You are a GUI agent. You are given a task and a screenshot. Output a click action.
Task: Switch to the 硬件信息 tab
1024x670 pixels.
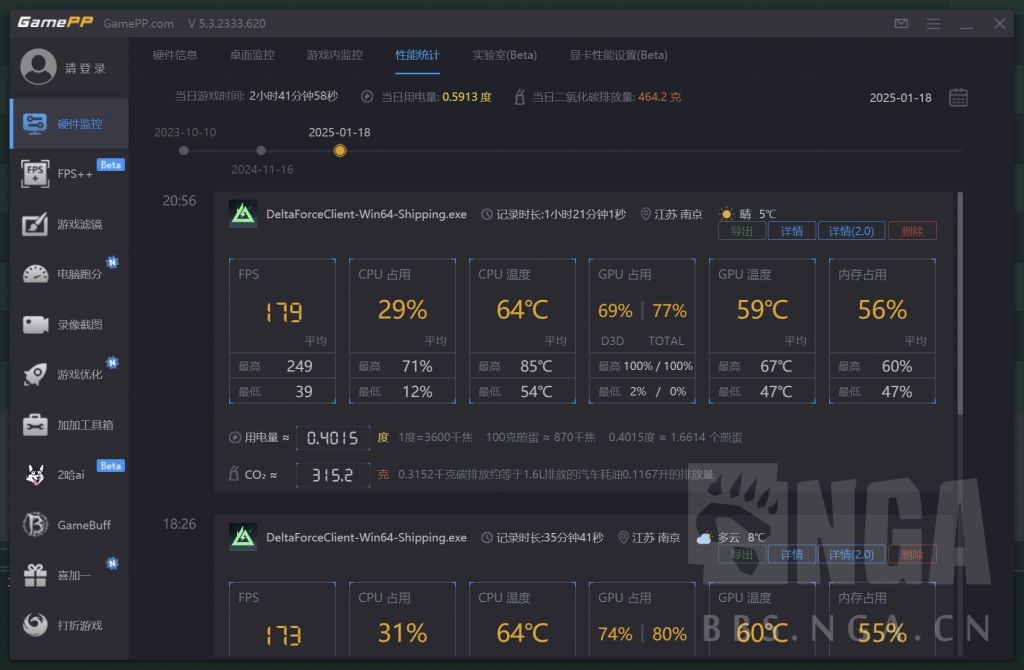pos(174,55)
